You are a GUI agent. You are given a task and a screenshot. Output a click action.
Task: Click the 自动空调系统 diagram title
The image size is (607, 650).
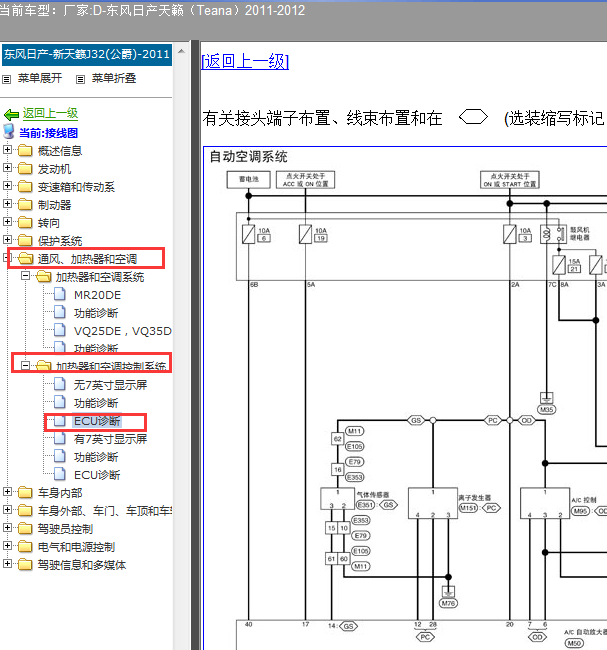click(x=248, y=157)
